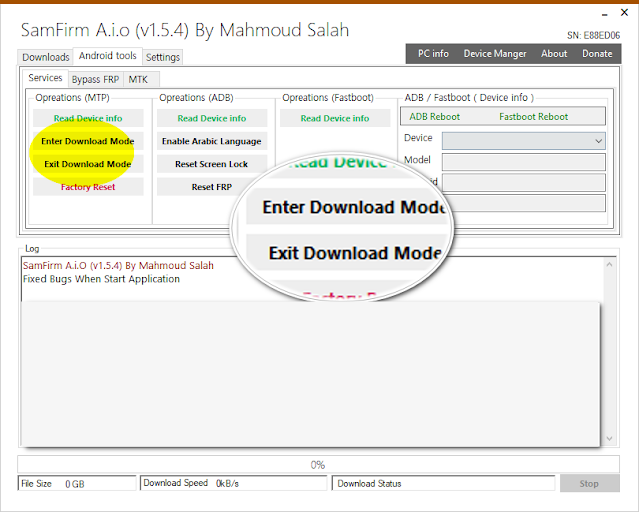Select the Services sub-tab
The height and width of the screenshot is (512, 639).
45,78
